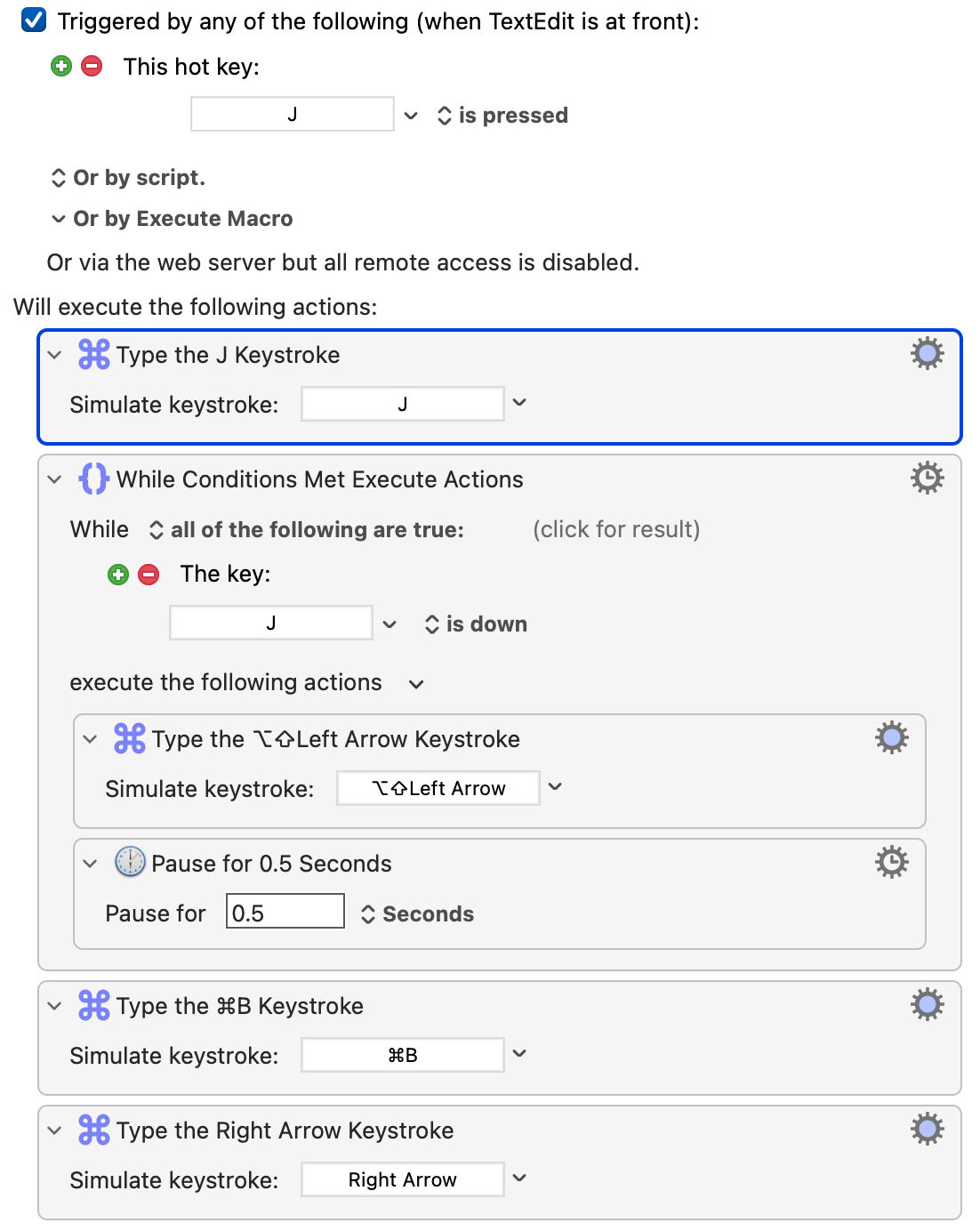Click the Pause for duration field showing 0.5
The height and width of the screenshot is (1231, 980).
tap(285, 913)
